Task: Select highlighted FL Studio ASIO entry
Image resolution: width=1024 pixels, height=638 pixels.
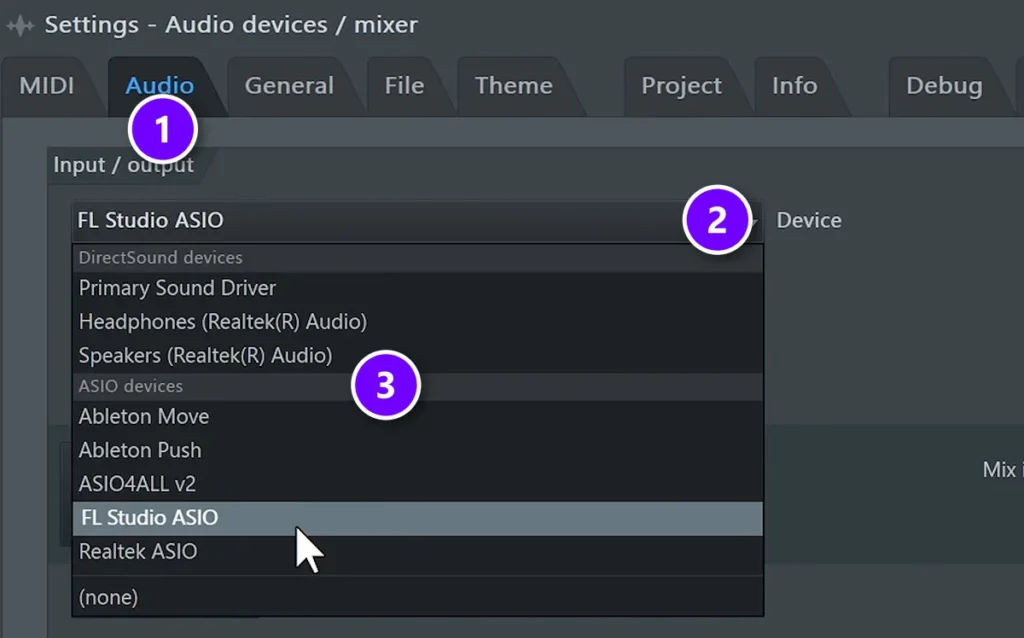Action: coord(417,518)
